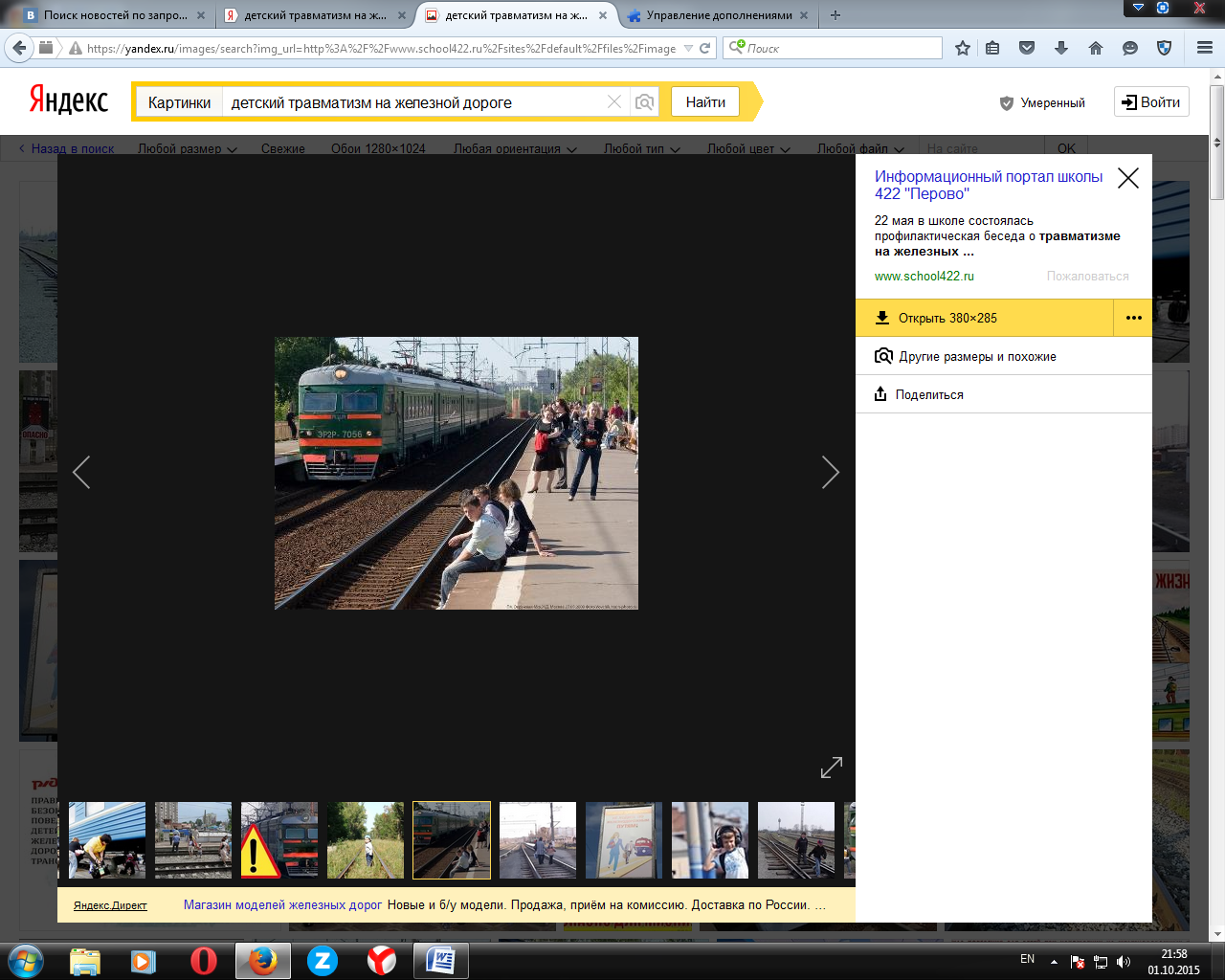1225x980 pixels.
Task: Select the 'Обои 1280×1024' filter
Action: coord(378,148)
